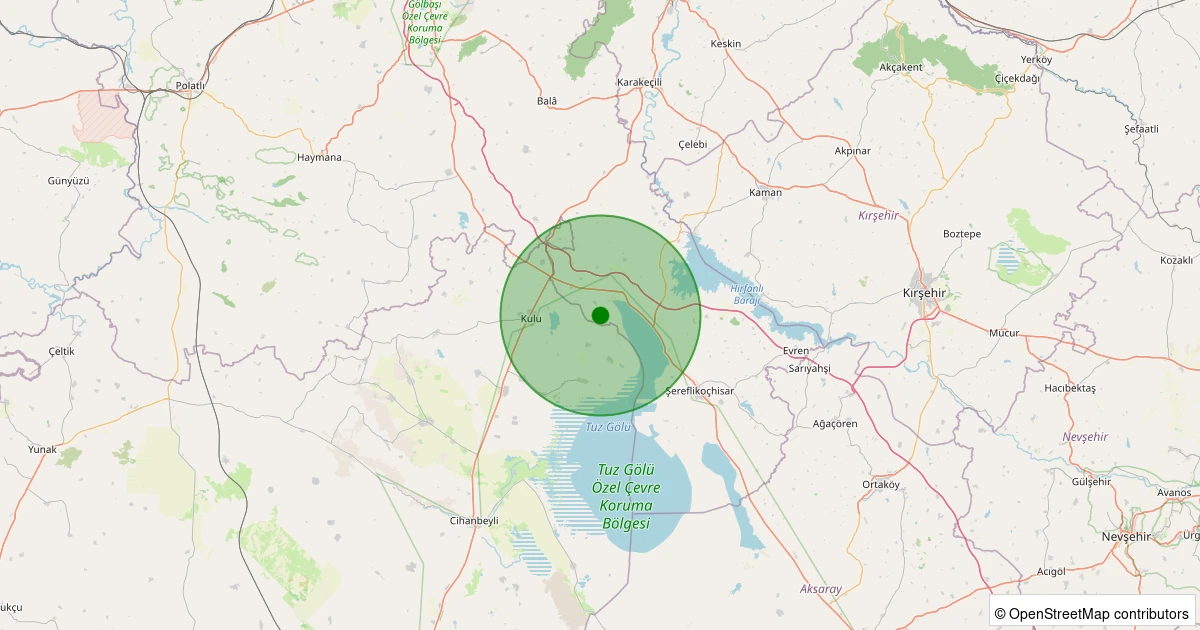Click the green center marker dot
Image resolution: width=1200 pixels, height=630 pixels.
600,315
